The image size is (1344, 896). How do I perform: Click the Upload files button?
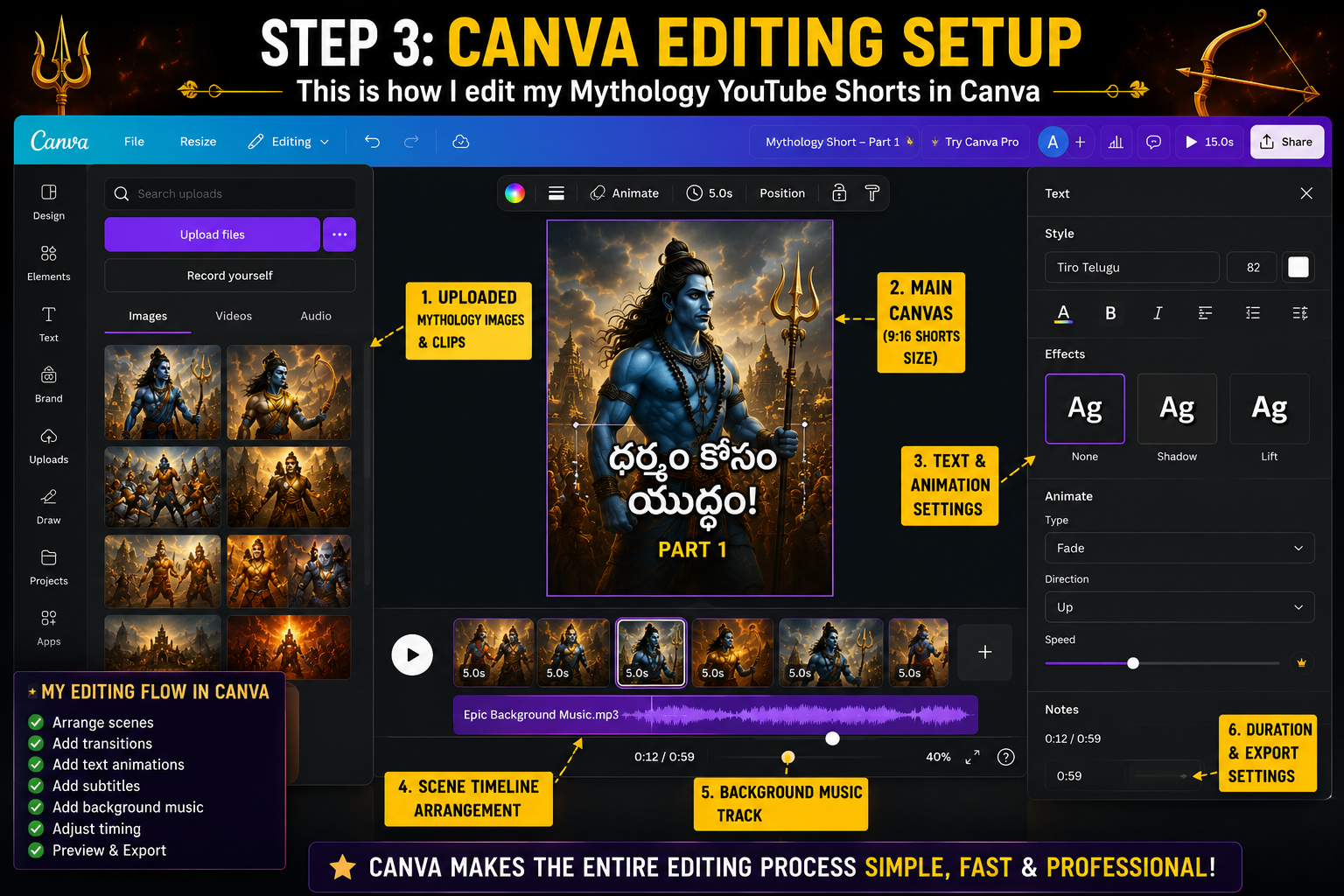(213, 234)
